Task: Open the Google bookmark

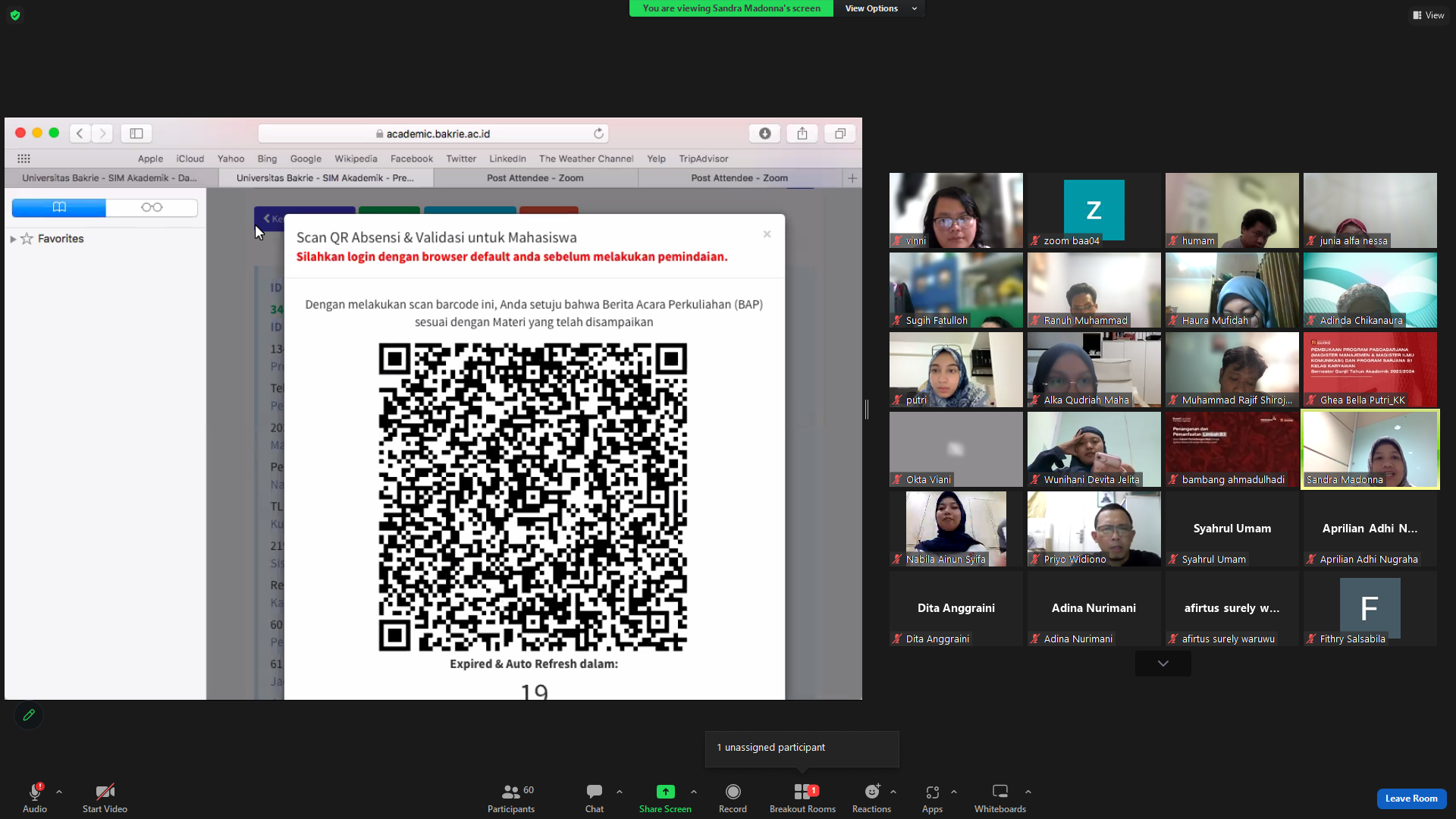Action: point(306,158)
